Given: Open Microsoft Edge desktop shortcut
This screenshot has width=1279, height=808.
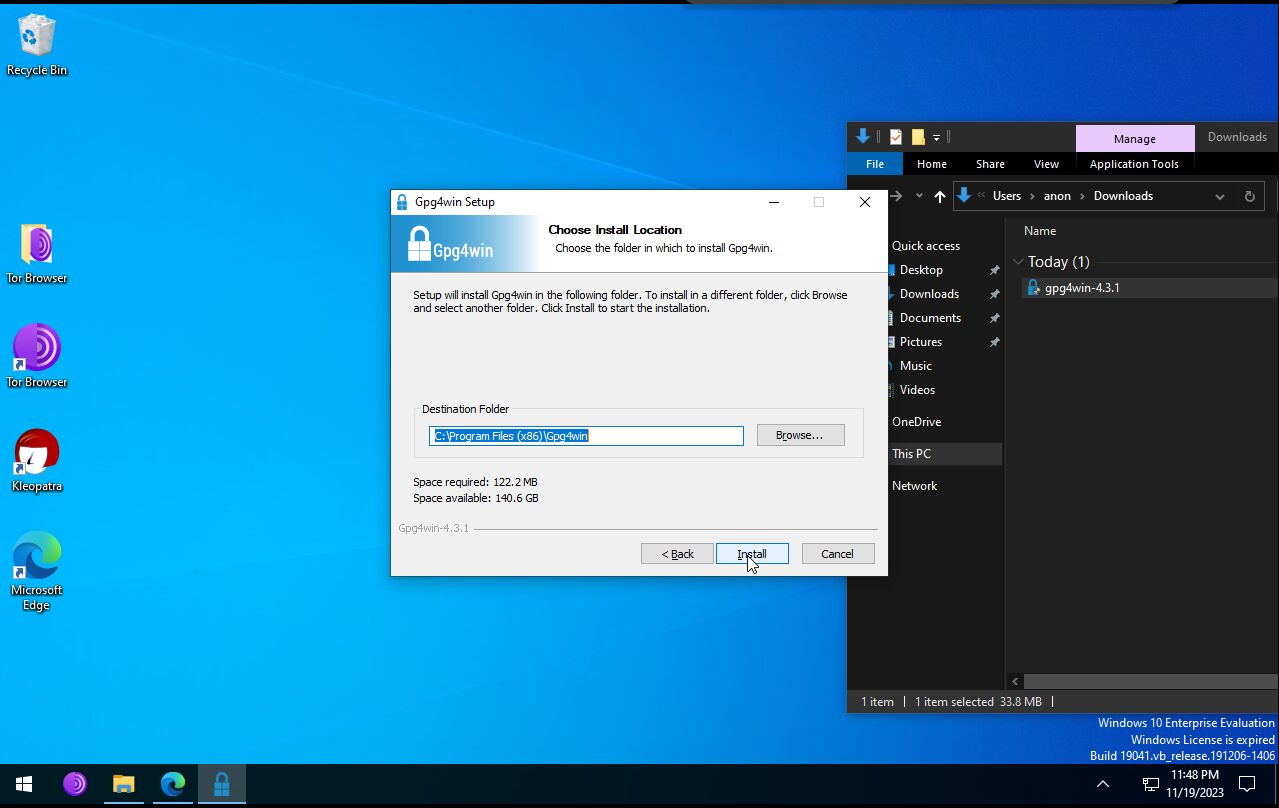Looking at the screenshot, I should click(37, 559).
